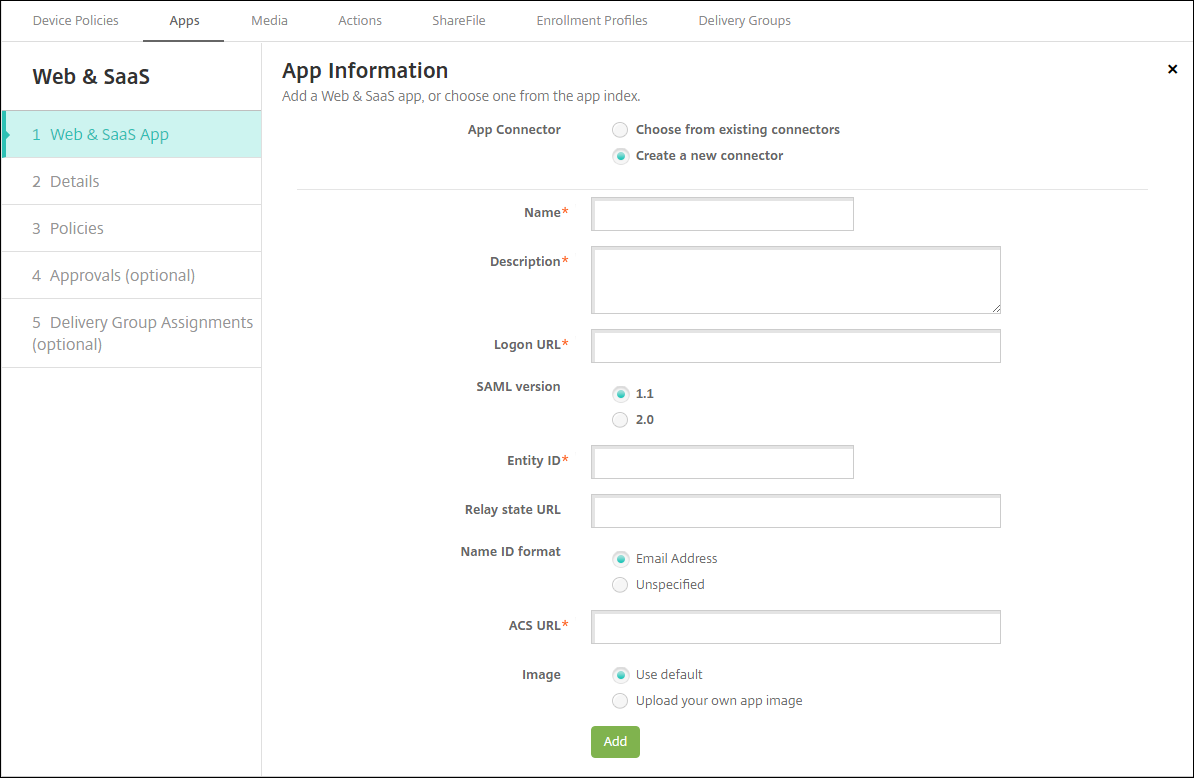The height and width of the screenshot is (778, 1194).
Task: Switch to the Device Policies tab
Action: [76, 20]
